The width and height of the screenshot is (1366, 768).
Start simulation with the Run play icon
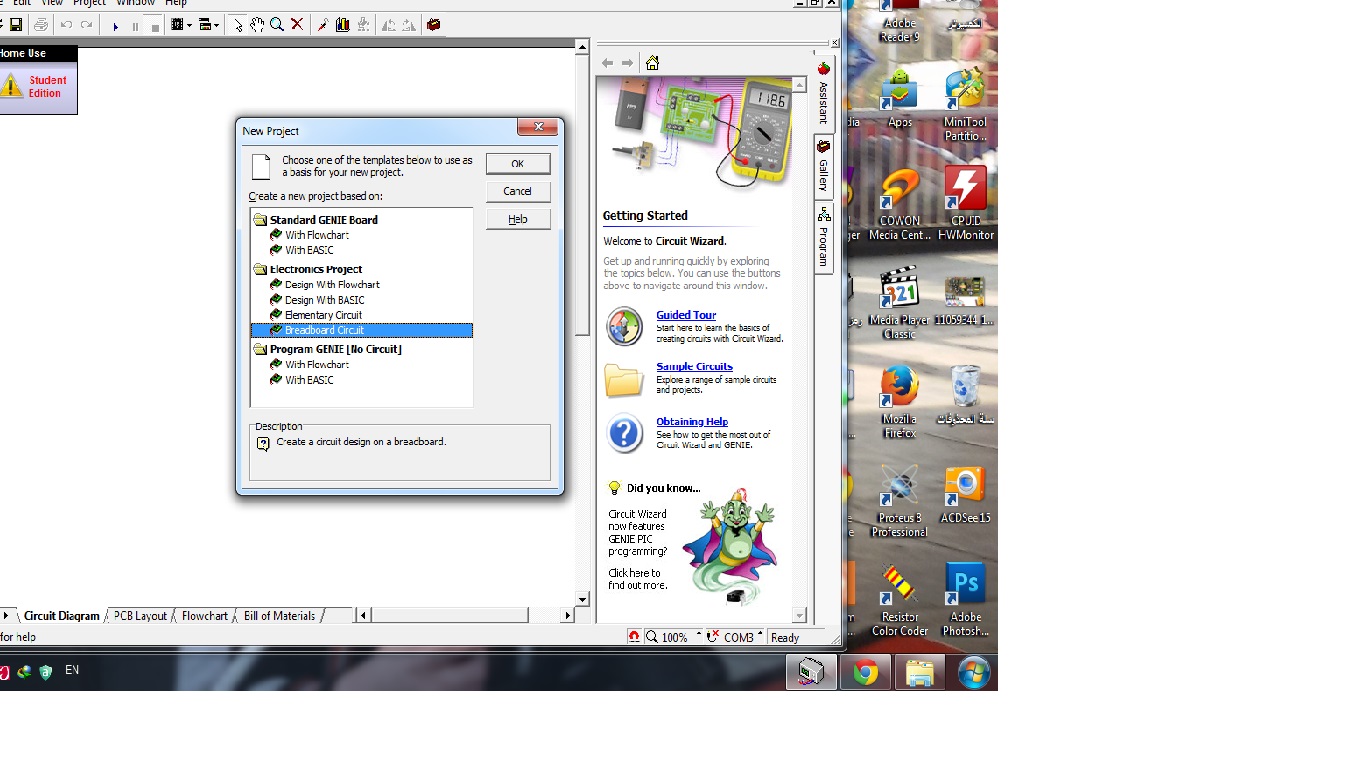pos(116,26)
